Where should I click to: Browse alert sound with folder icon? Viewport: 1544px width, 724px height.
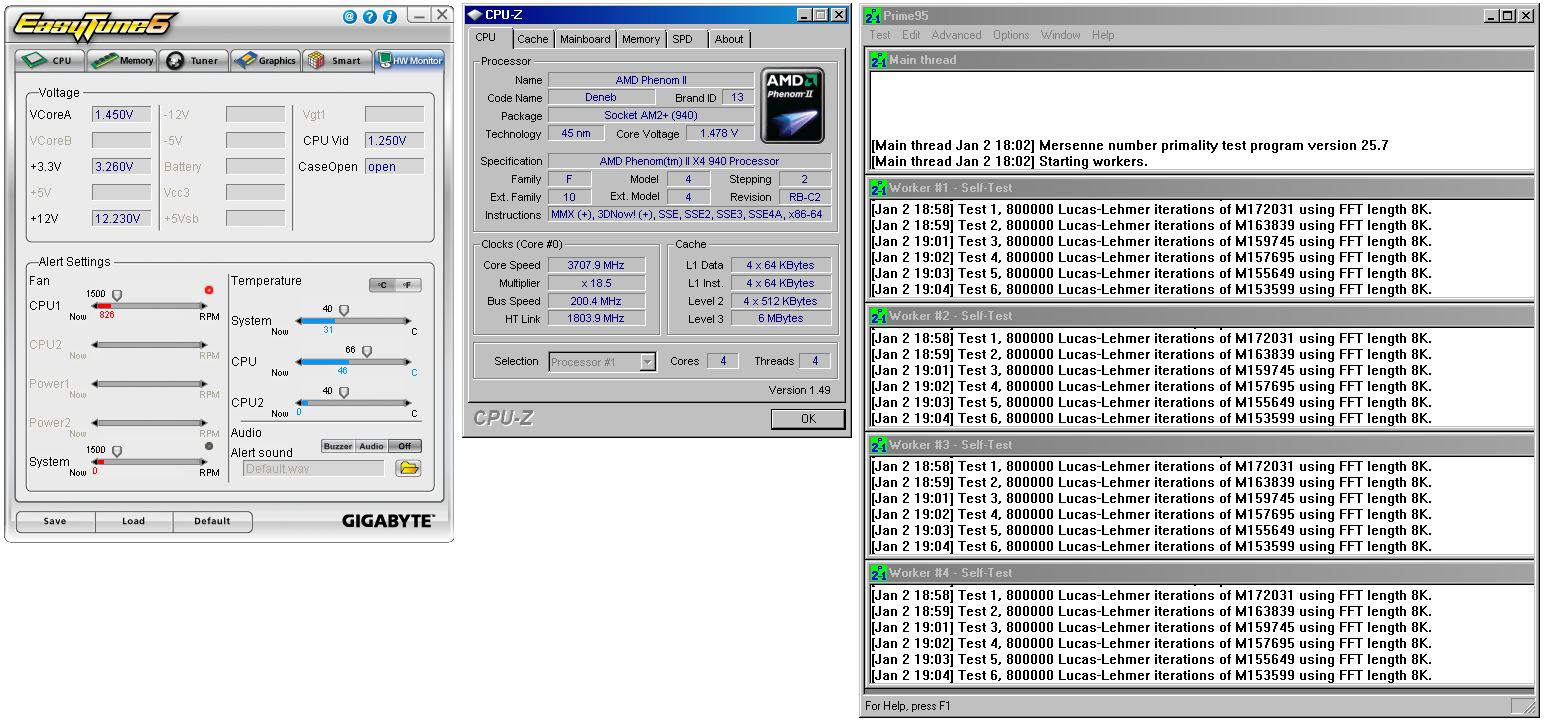click(x=408, y=468)
